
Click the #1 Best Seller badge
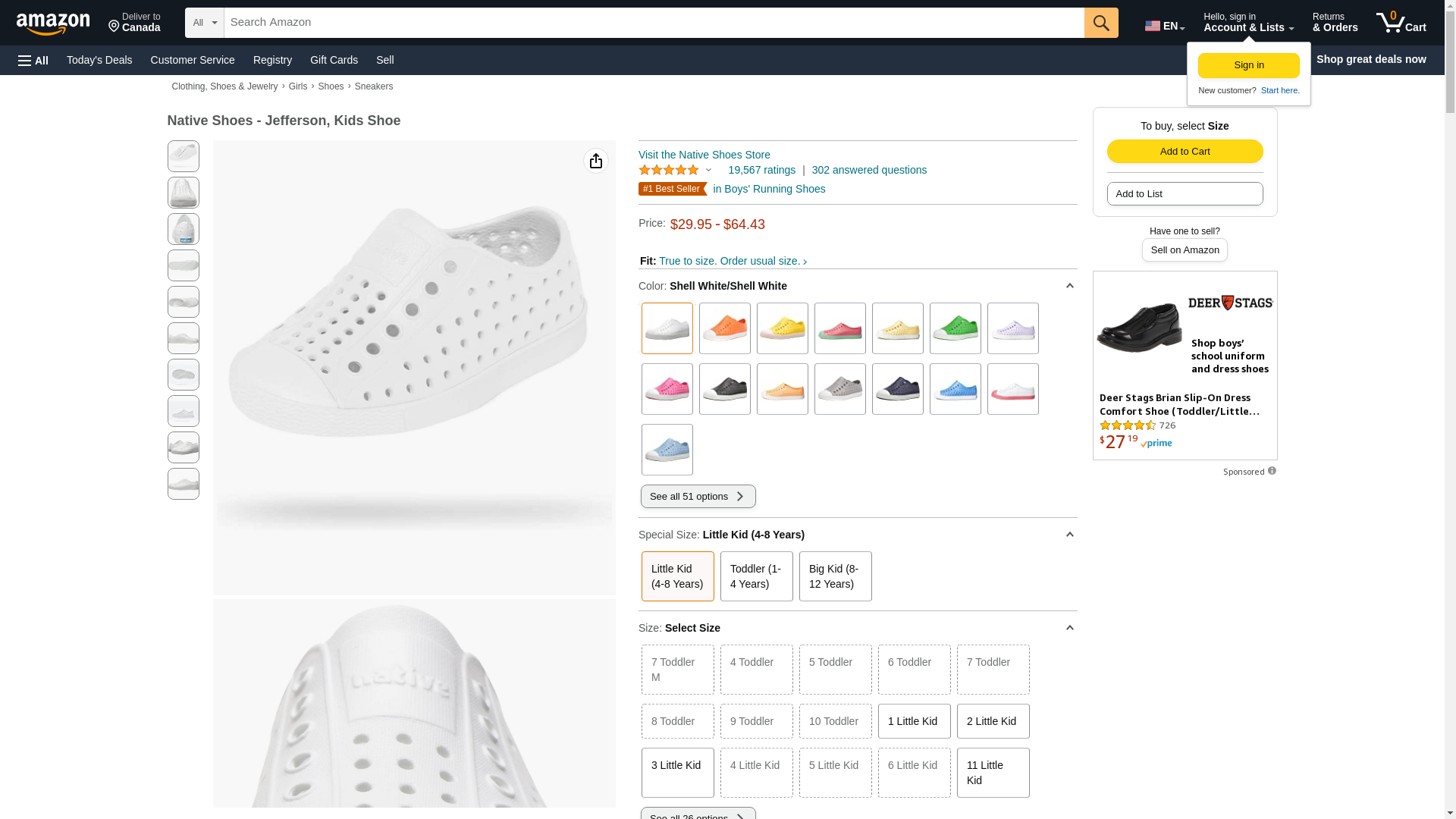(672, 189)
